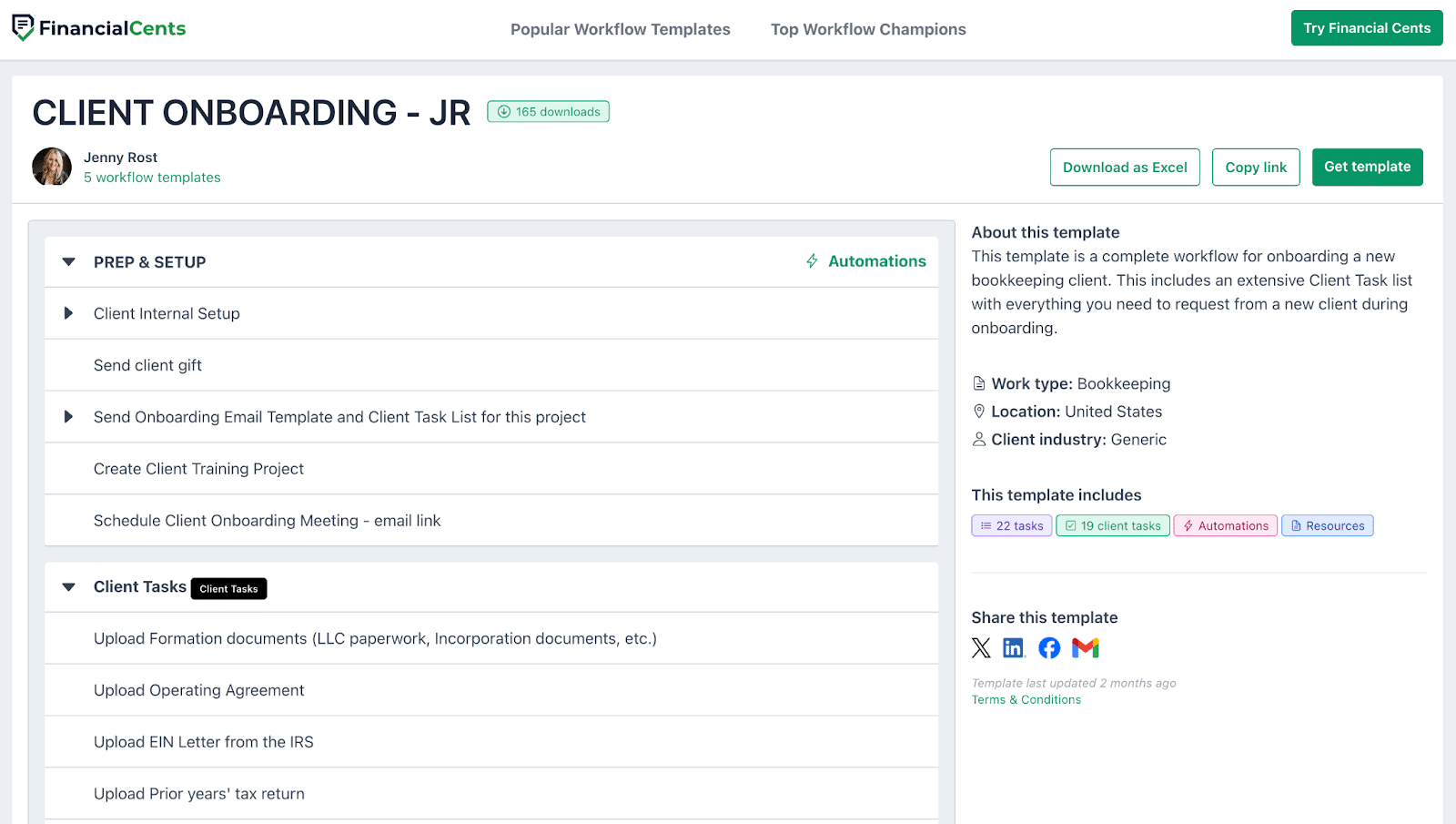The height and width of the screenshot is (824, 1456).
Task: Select Upload Prior years' tax return
Action: click(x=491, y=794)
